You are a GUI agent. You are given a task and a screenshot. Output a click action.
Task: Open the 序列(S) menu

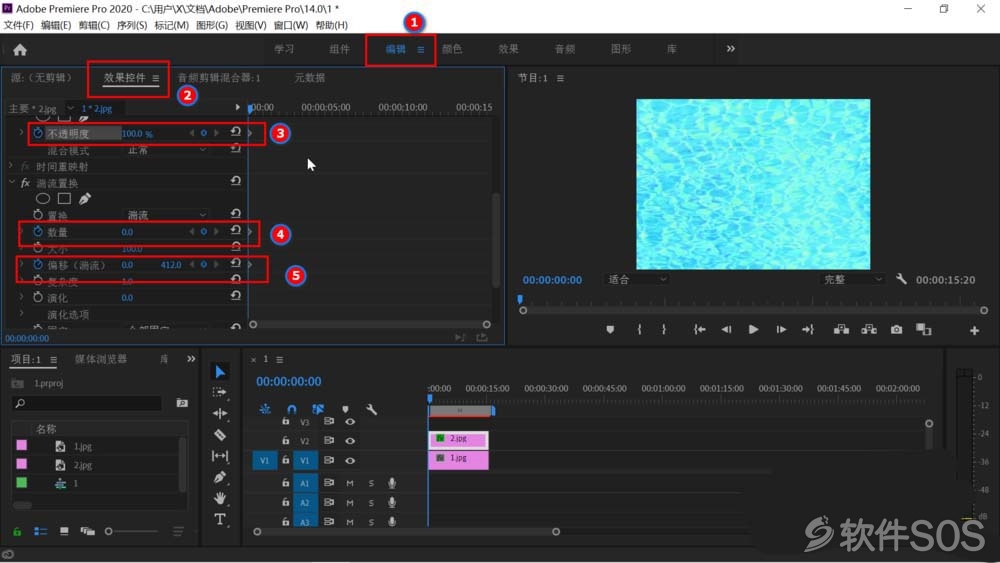[x=131, y=25]
